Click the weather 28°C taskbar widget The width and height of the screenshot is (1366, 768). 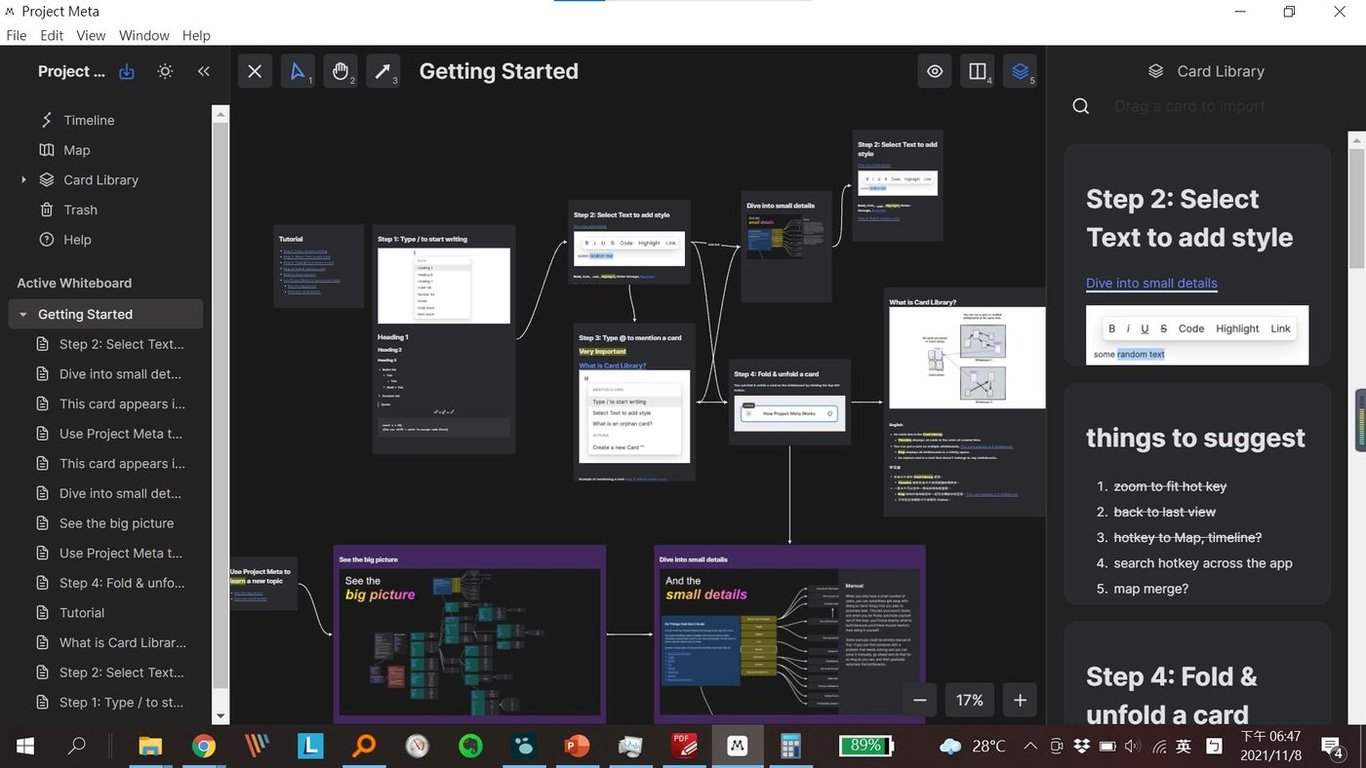(973, 746)
